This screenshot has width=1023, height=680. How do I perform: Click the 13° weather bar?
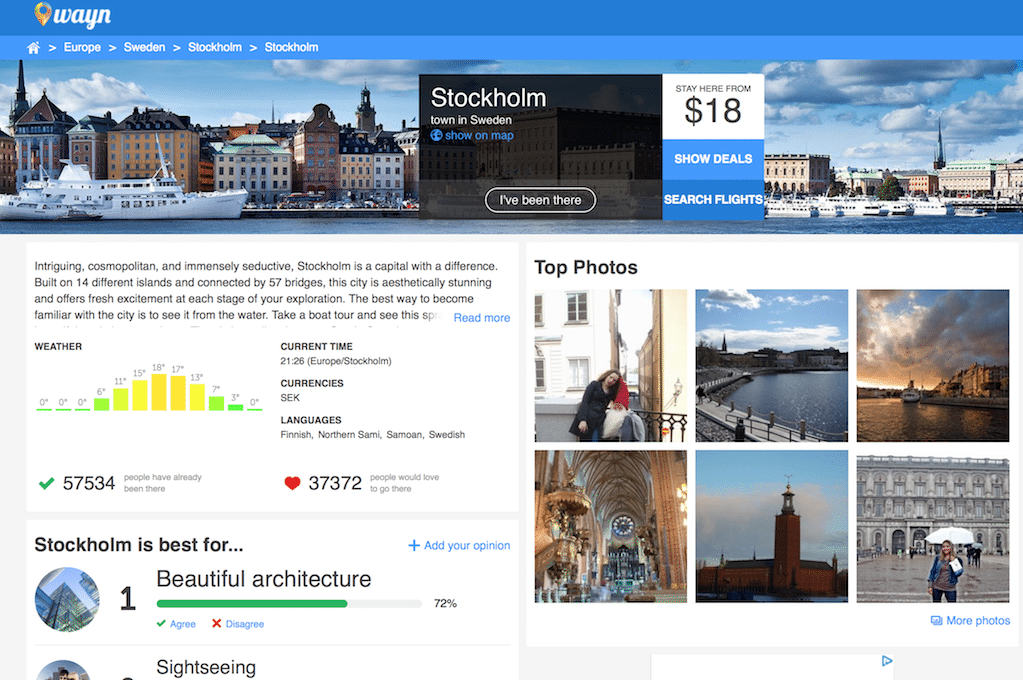[x=197, y=397]
